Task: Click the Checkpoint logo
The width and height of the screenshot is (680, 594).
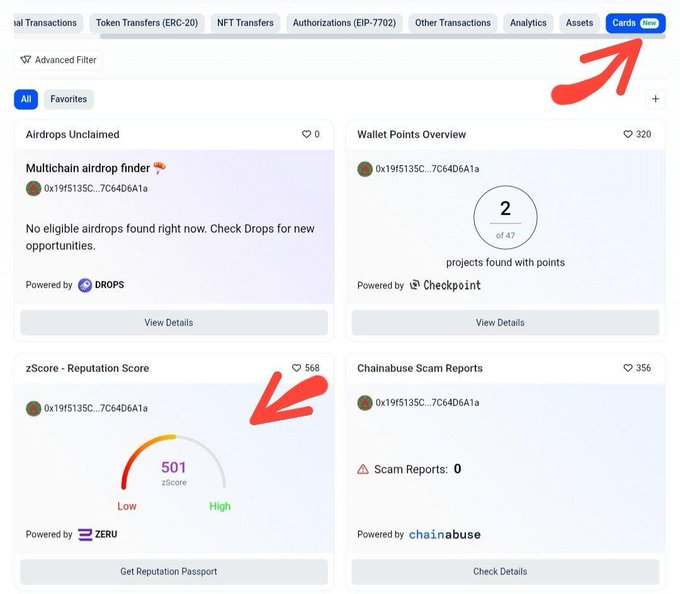Action: tap(445, 285)
